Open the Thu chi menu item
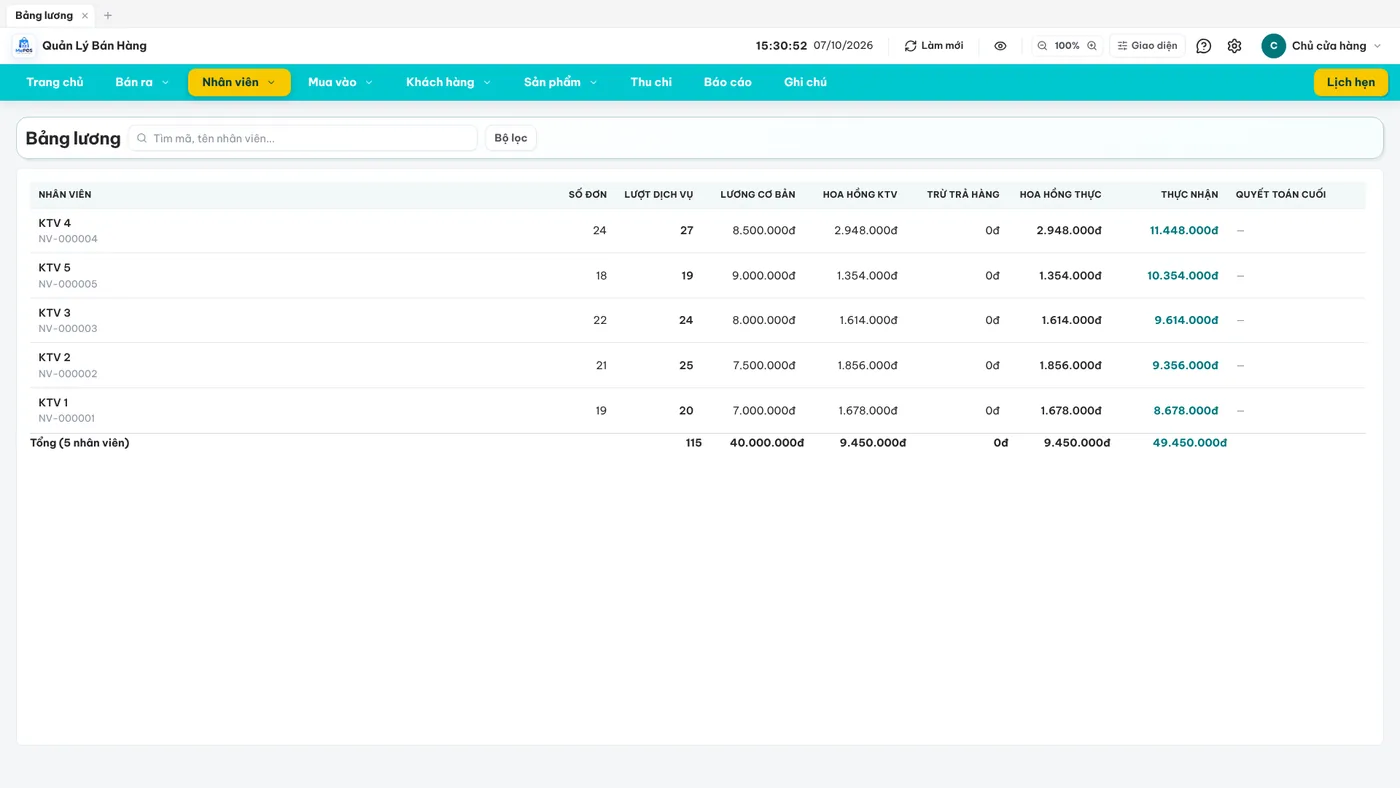The width and height of the screenshot is (1400, 788). pyautogui.click(x=651, y=82)
